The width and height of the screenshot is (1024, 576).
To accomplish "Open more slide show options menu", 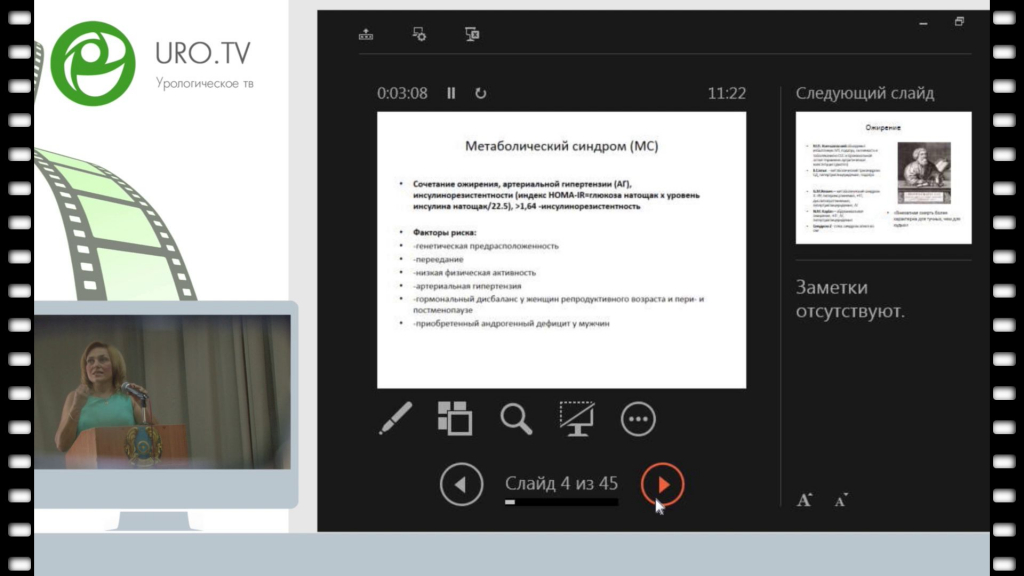I will click(x=638, y=419).
